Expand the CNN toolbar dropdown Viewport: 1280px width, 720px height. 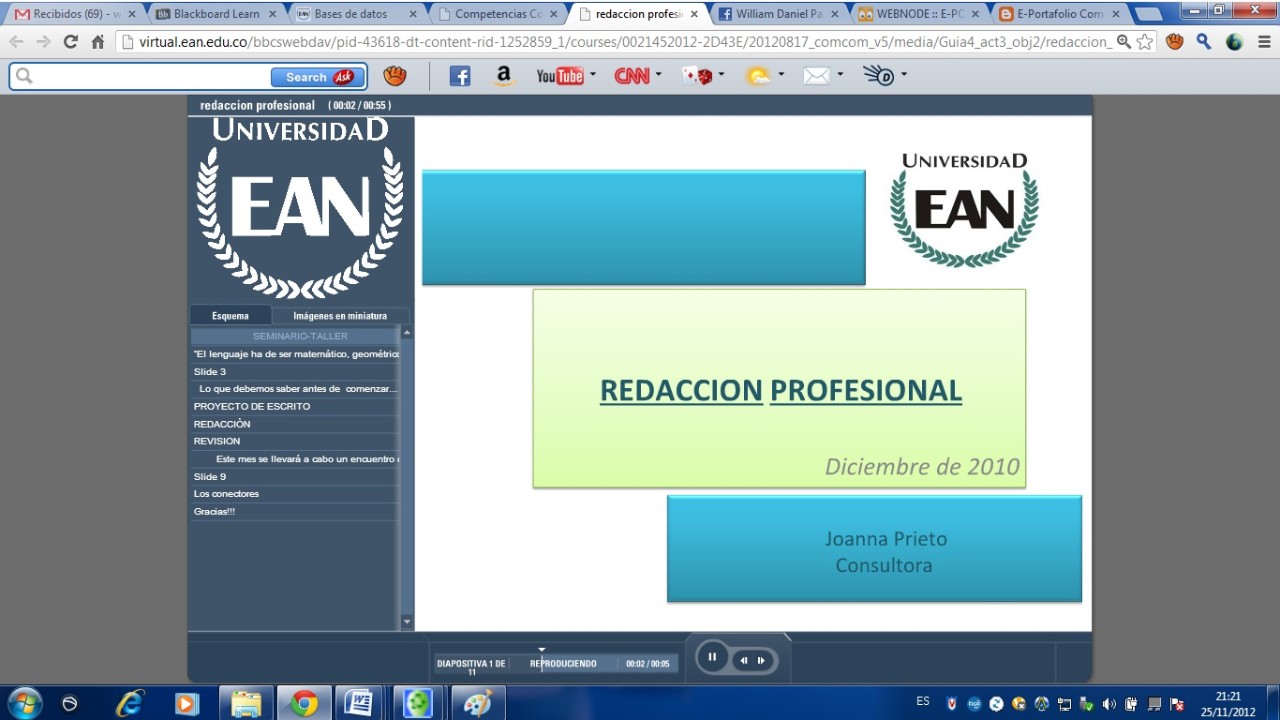click(658, 75)
